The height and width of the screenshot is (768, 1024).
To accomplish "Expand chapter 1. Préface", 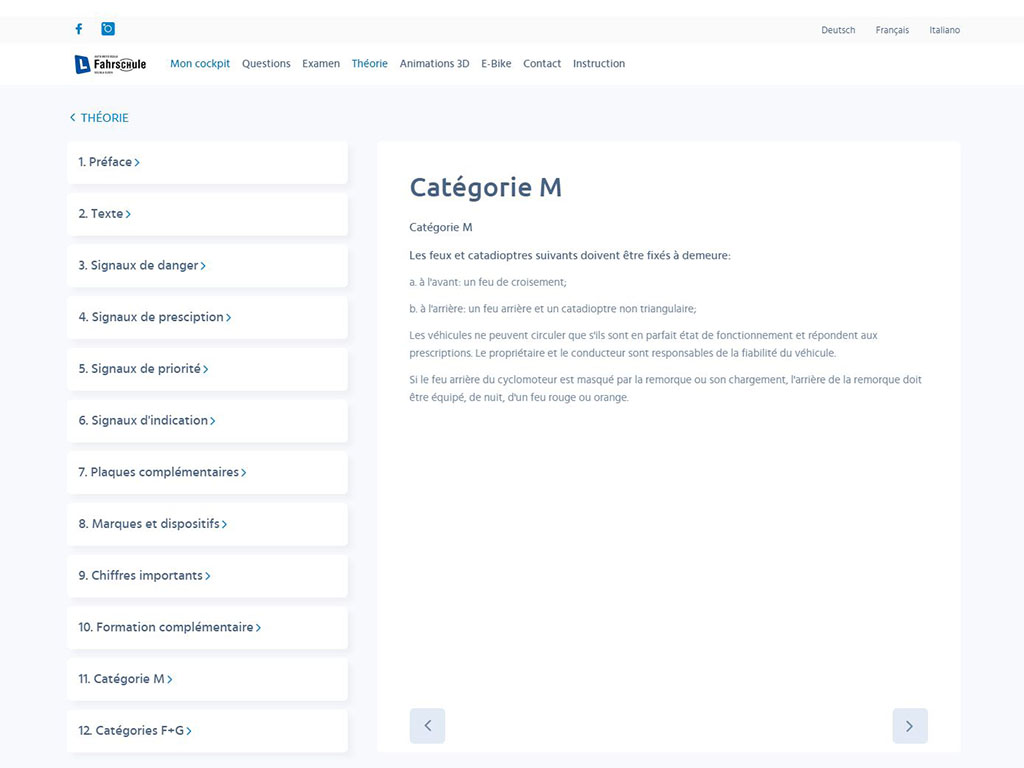I will tap(109, 162).
